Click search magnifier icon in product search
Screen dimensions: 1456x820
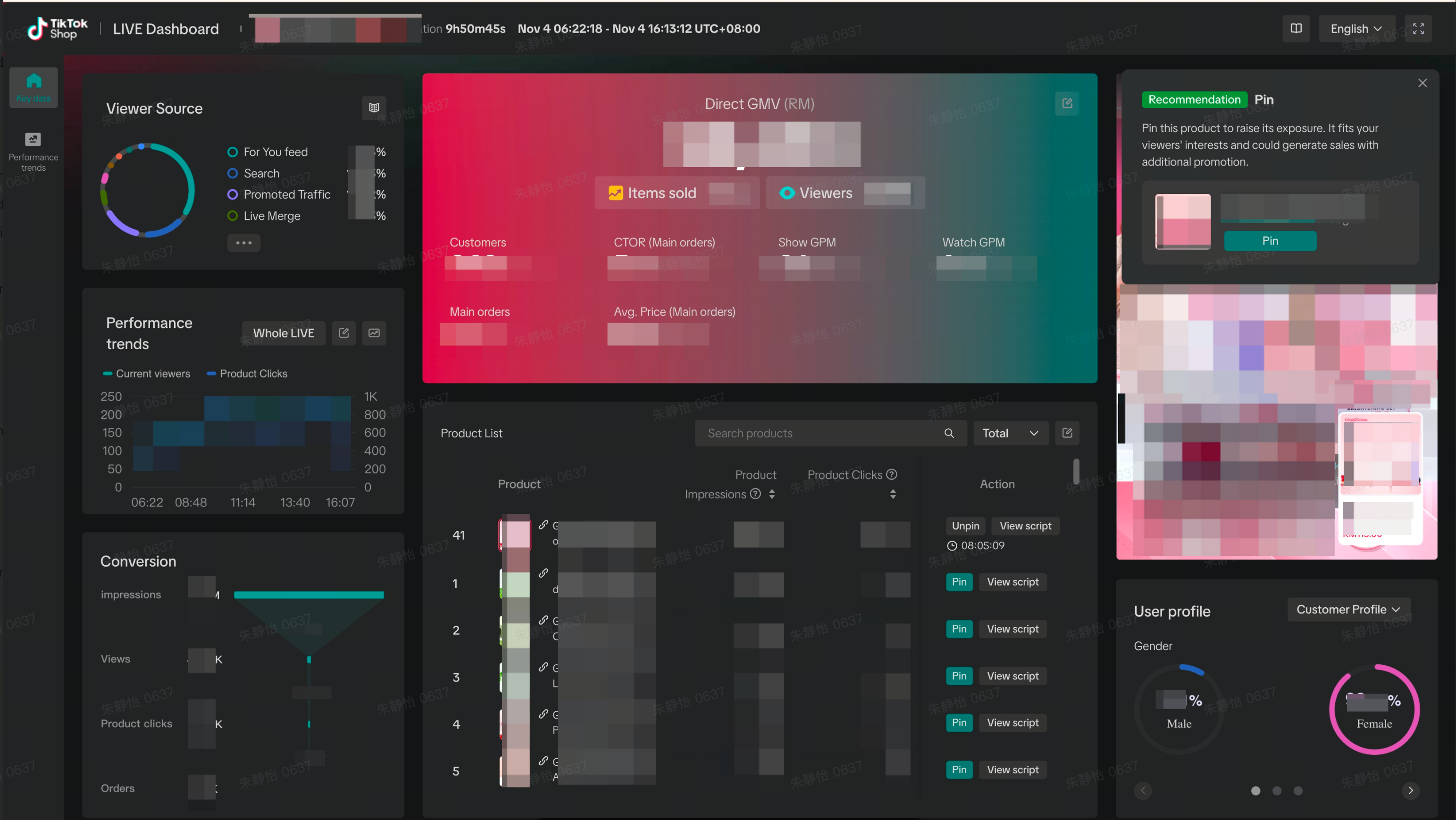(x=949, y=433)
